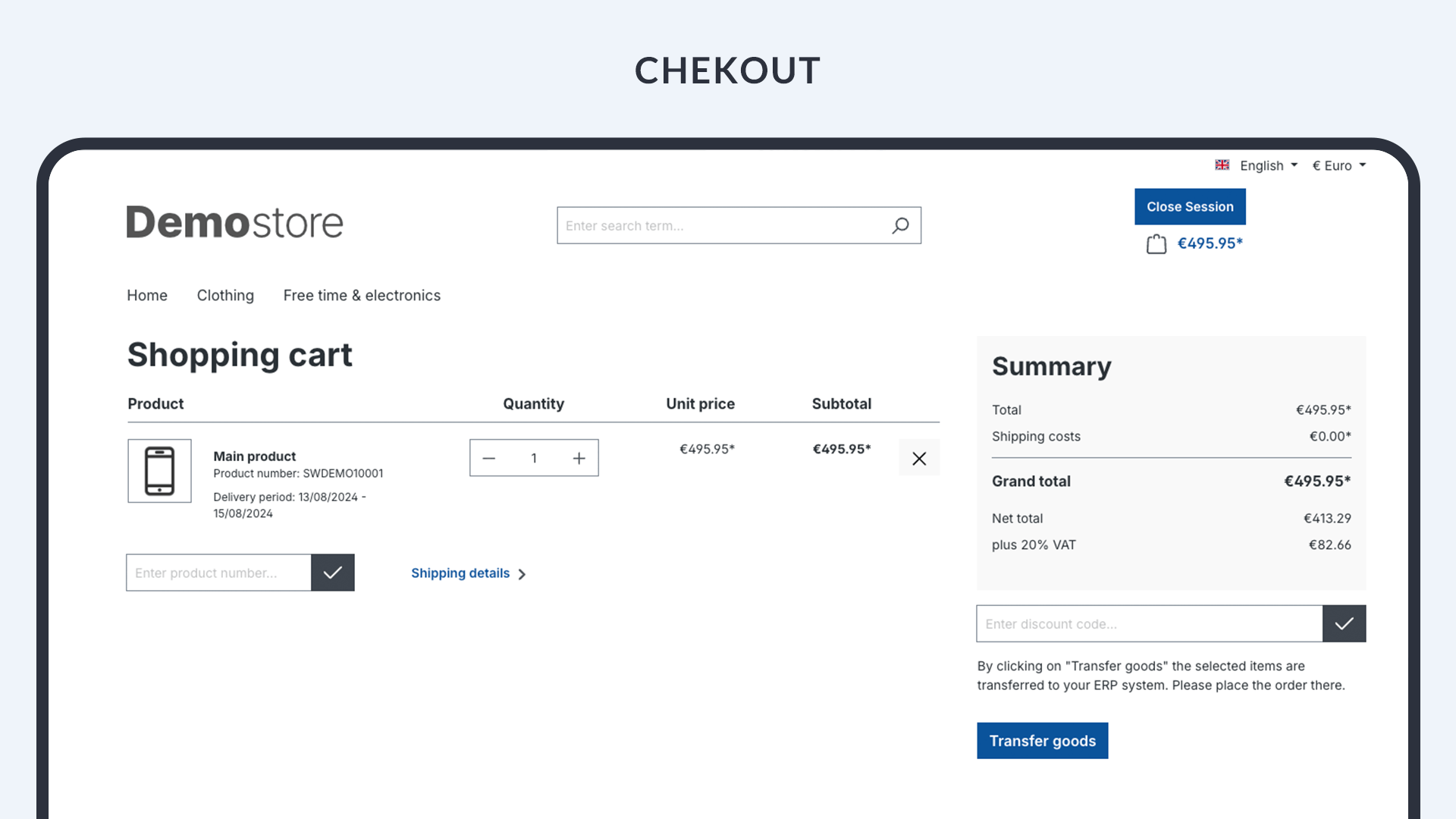Enter a discount code in the field
Screen dimensions: 1456x819
[x=1150, y=623]
